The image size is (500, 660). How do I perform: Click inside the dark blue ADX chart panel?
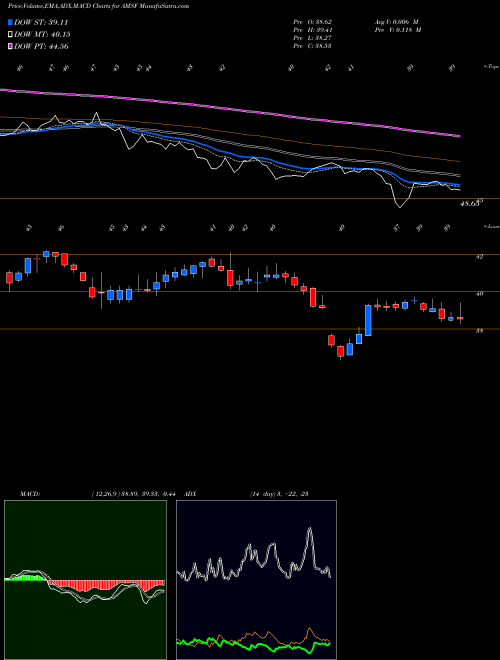(x=256, y=580)
